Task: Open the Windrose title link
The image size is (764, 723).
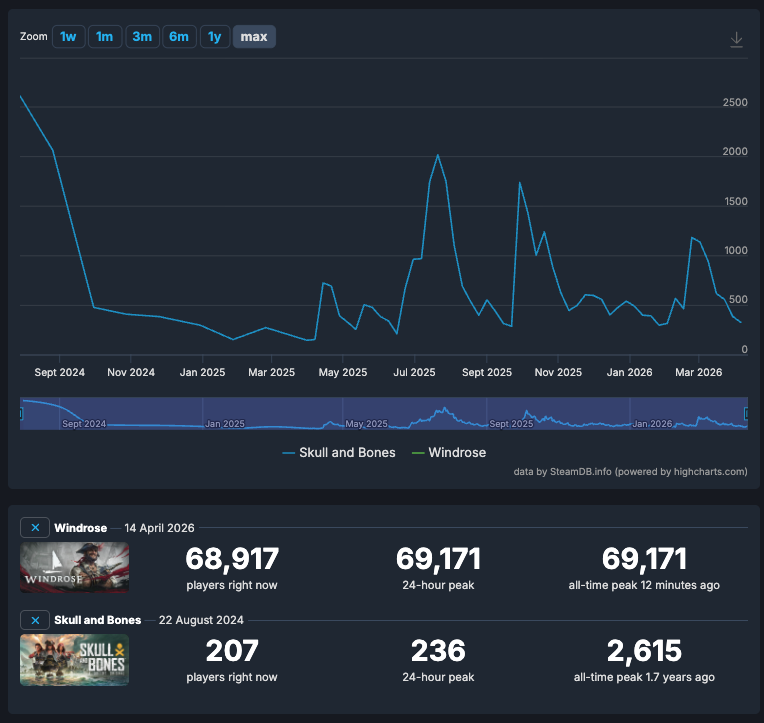Action: click(81, 528)
